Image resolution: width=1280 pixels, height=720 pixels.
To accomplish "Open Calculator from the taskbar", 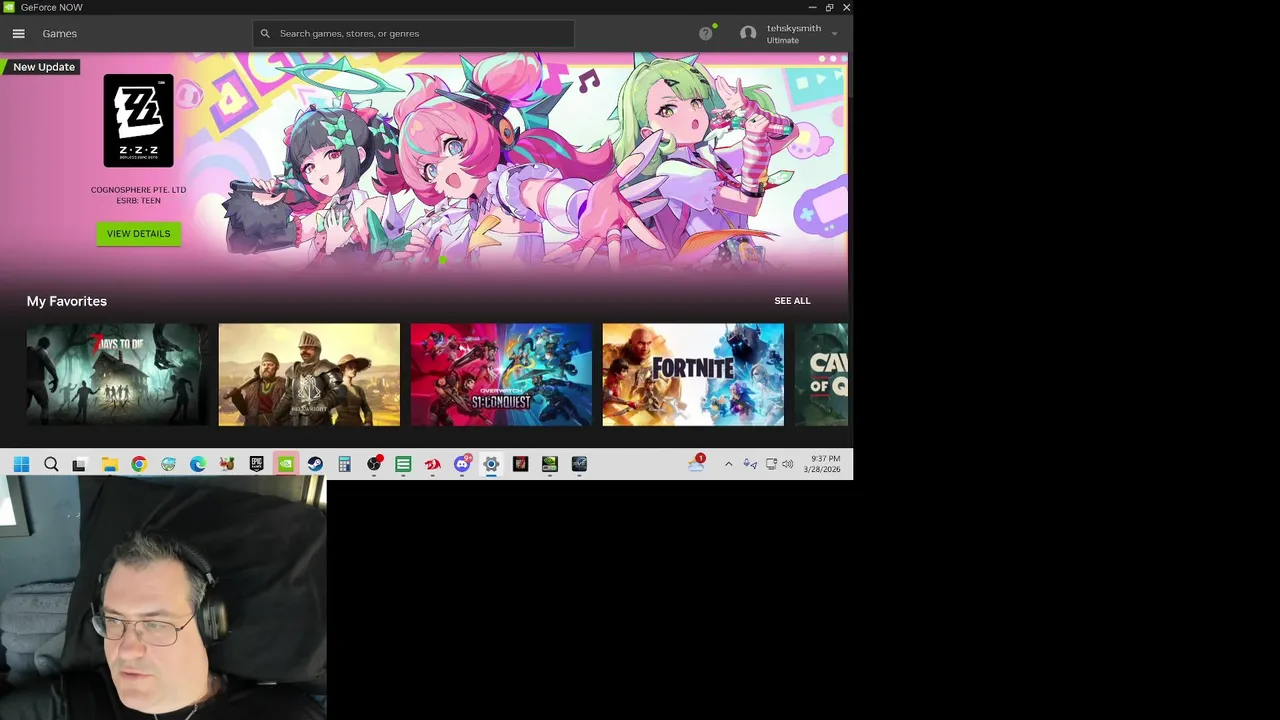I will (344, 464).
